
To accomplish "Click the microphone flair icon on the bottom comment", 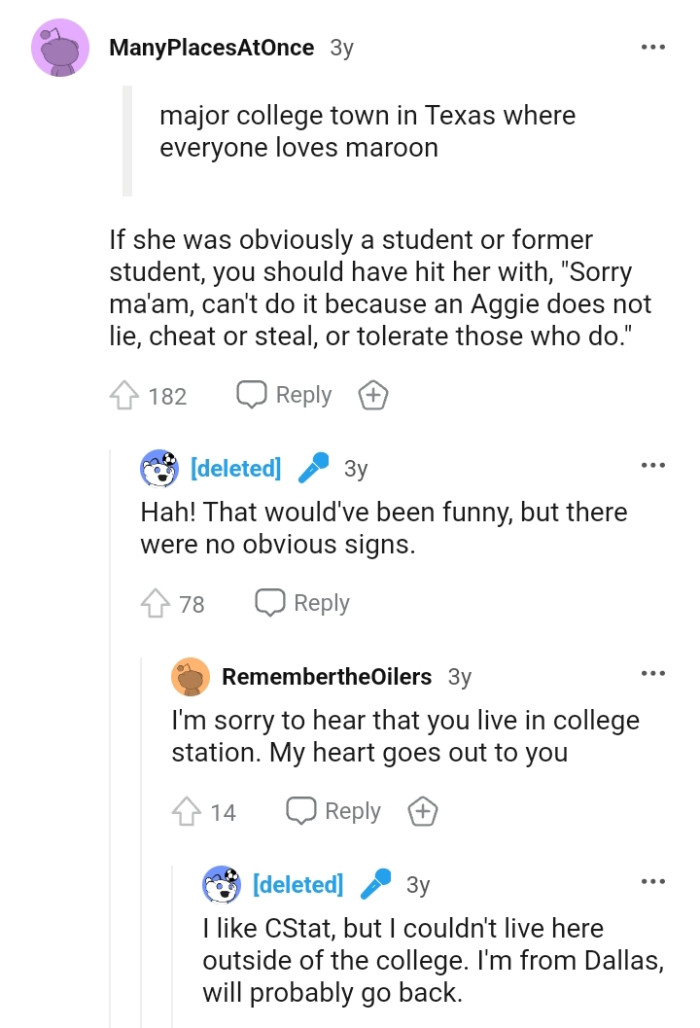I will [375, 884].
